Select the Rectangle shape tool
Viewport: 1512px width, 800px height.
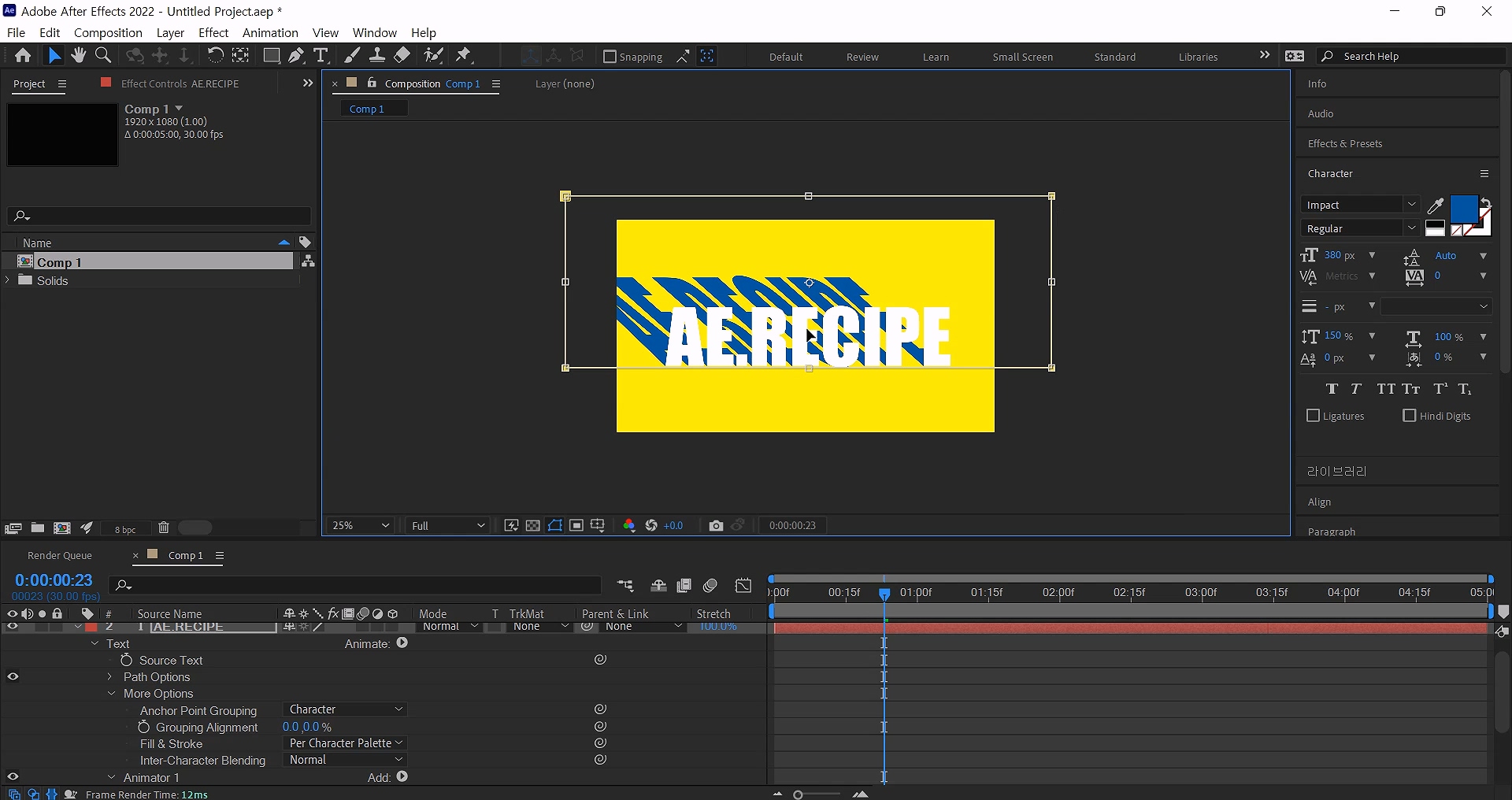(271, 56)
